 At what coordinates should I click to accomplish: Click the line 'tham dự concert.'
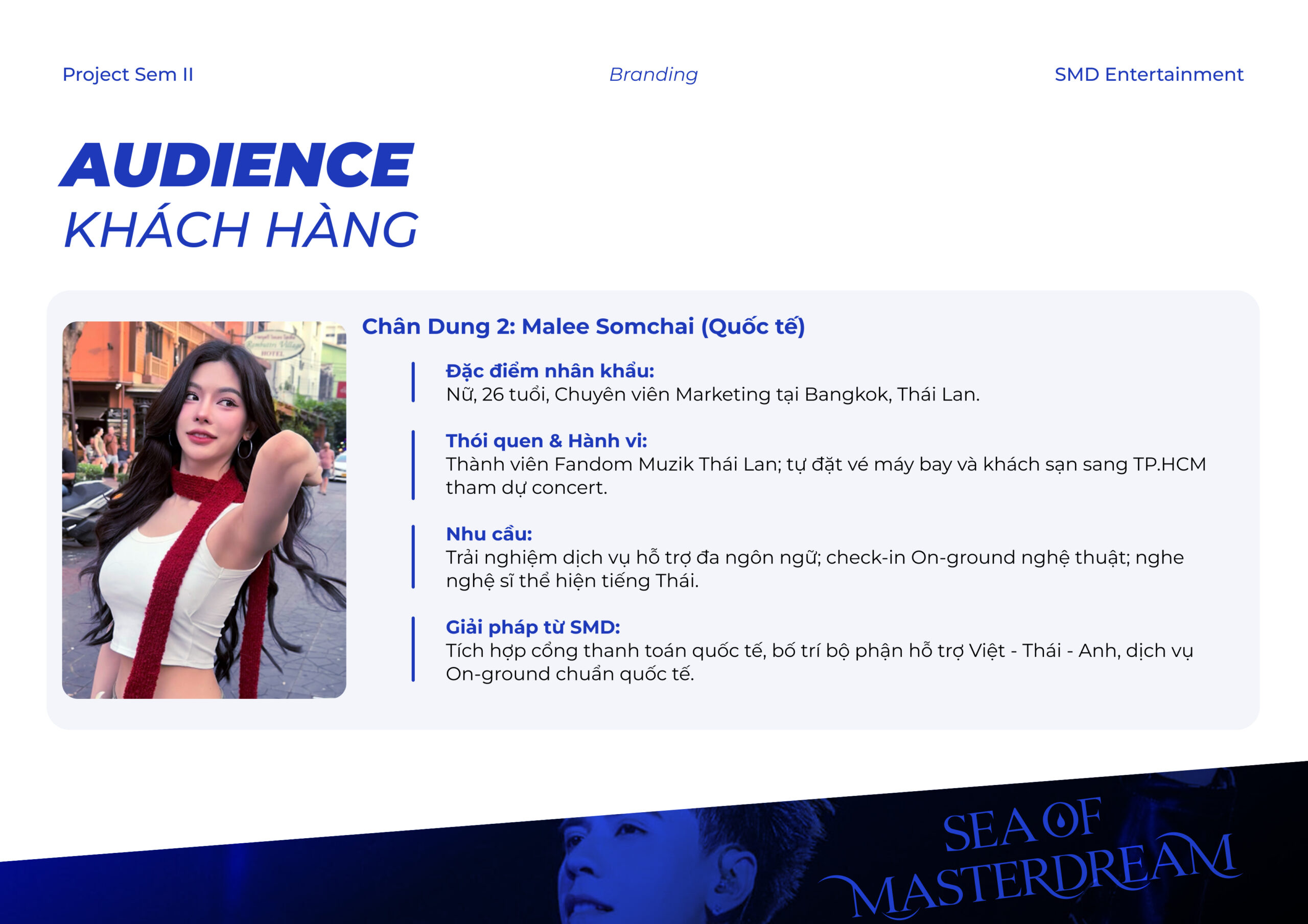(526, 488)
